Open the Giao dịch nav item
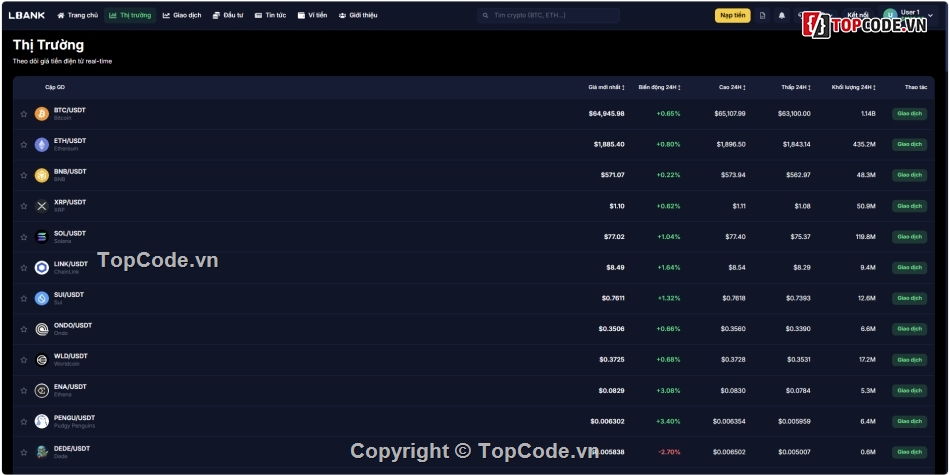The height and width of the screenshot is (475, 950). pos(182,16)
